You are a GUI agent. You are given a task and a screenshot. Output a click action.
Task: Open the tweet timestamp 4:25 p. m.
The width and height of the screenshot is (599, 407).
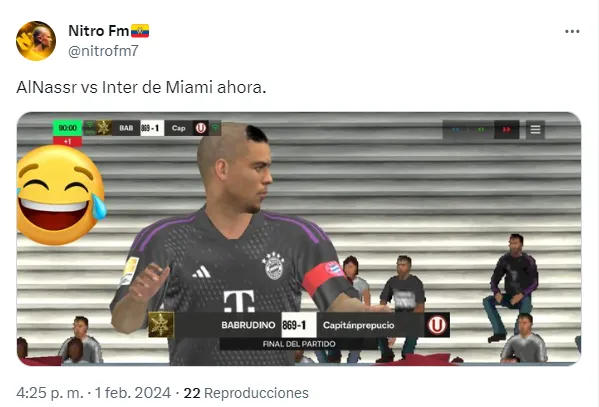(x=50, y=393)
